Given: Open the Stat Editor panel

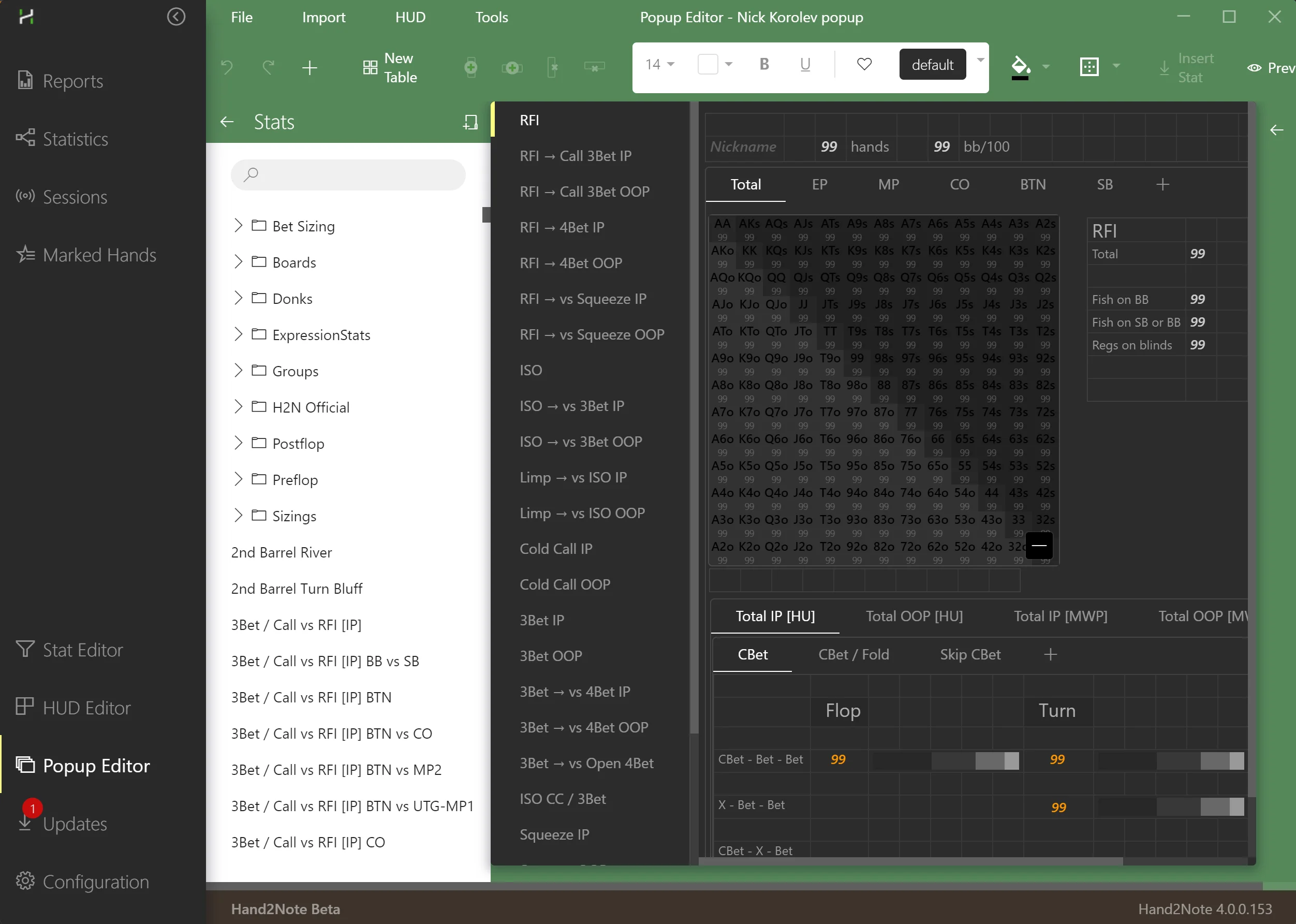Looking at the screenshot, I should [82, 649].
